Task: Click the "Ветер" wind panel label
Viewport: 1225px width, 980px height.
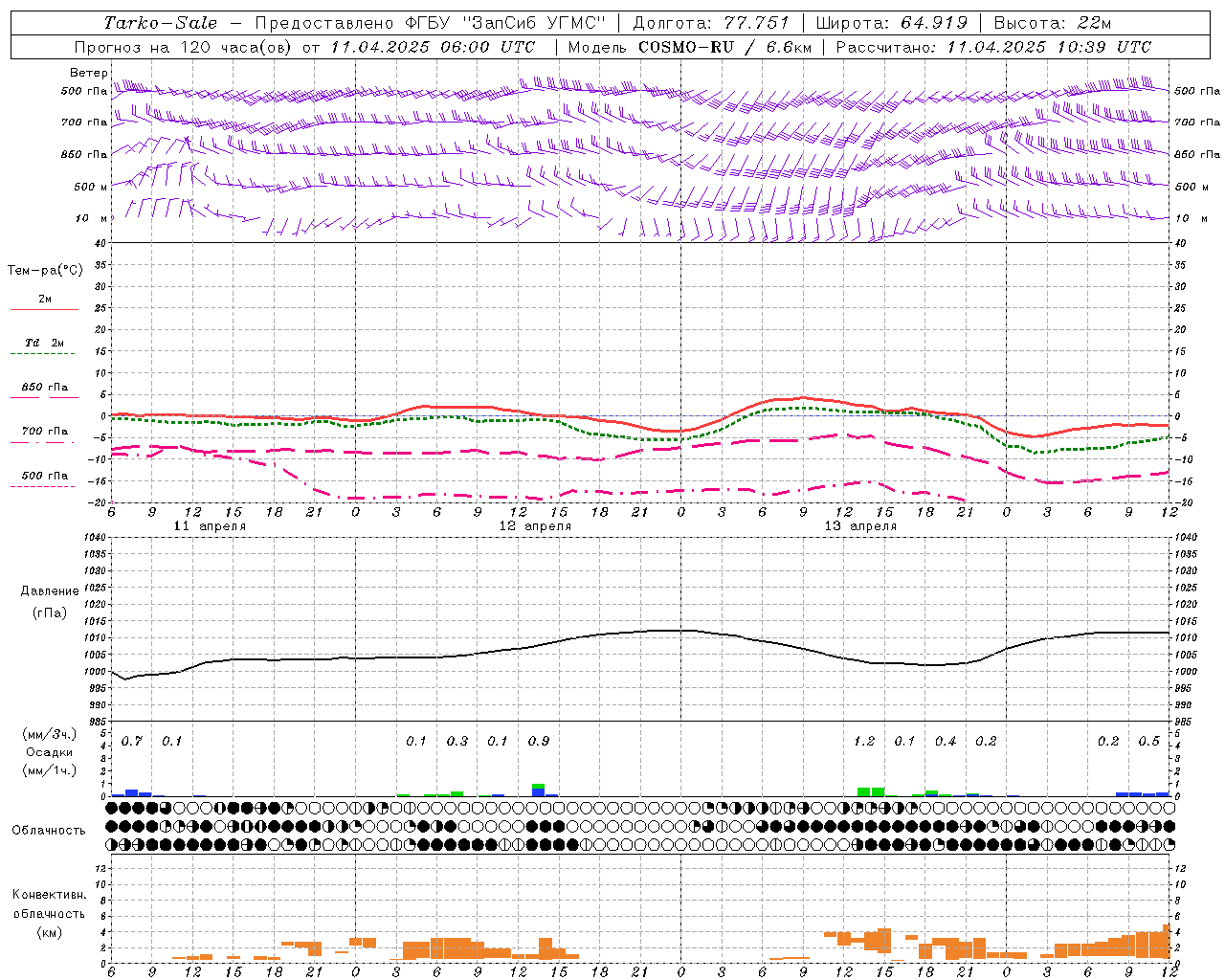Action: (x=89, y=73)
